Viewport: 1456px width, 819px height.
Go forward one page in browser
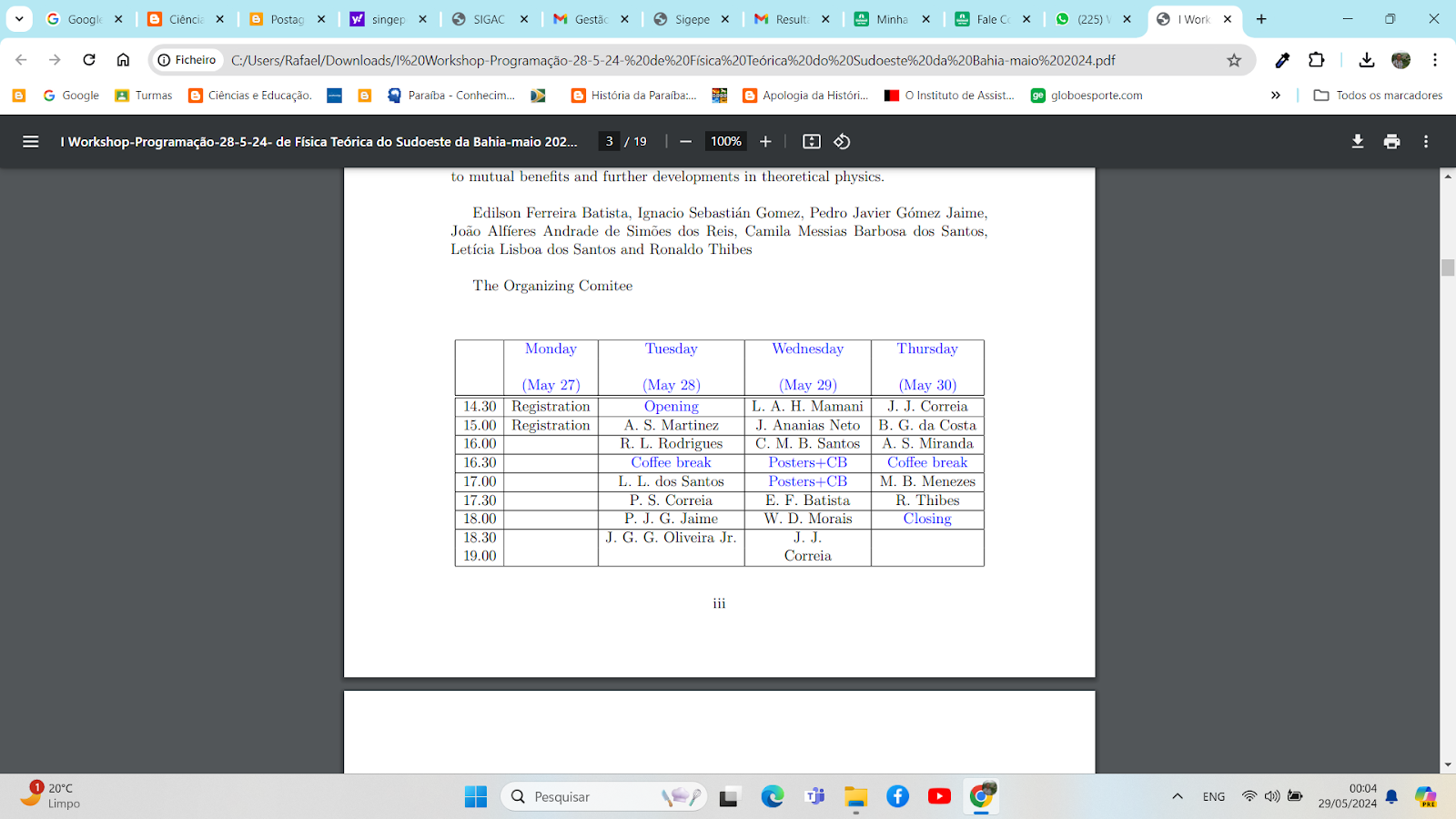[x=55, y=60]
